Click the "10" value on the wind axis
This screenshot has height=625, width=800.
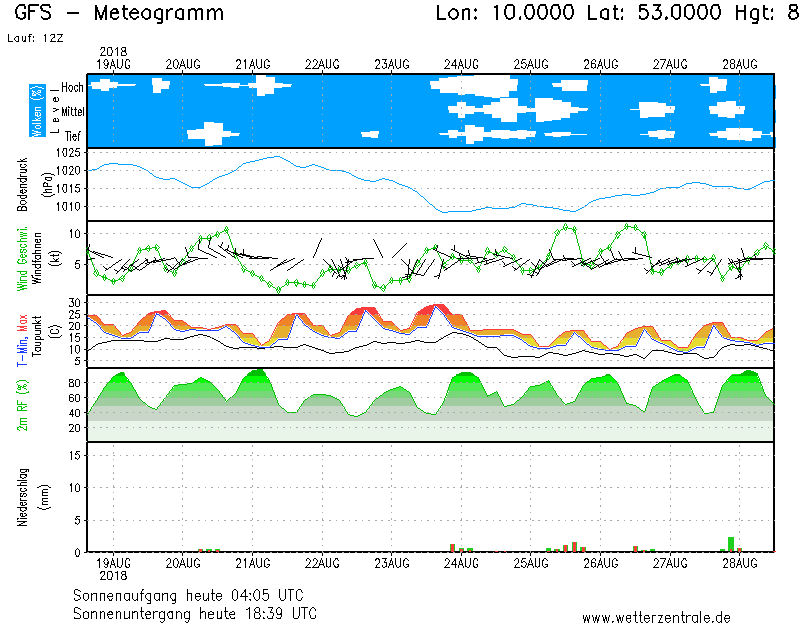pos(75,234)
